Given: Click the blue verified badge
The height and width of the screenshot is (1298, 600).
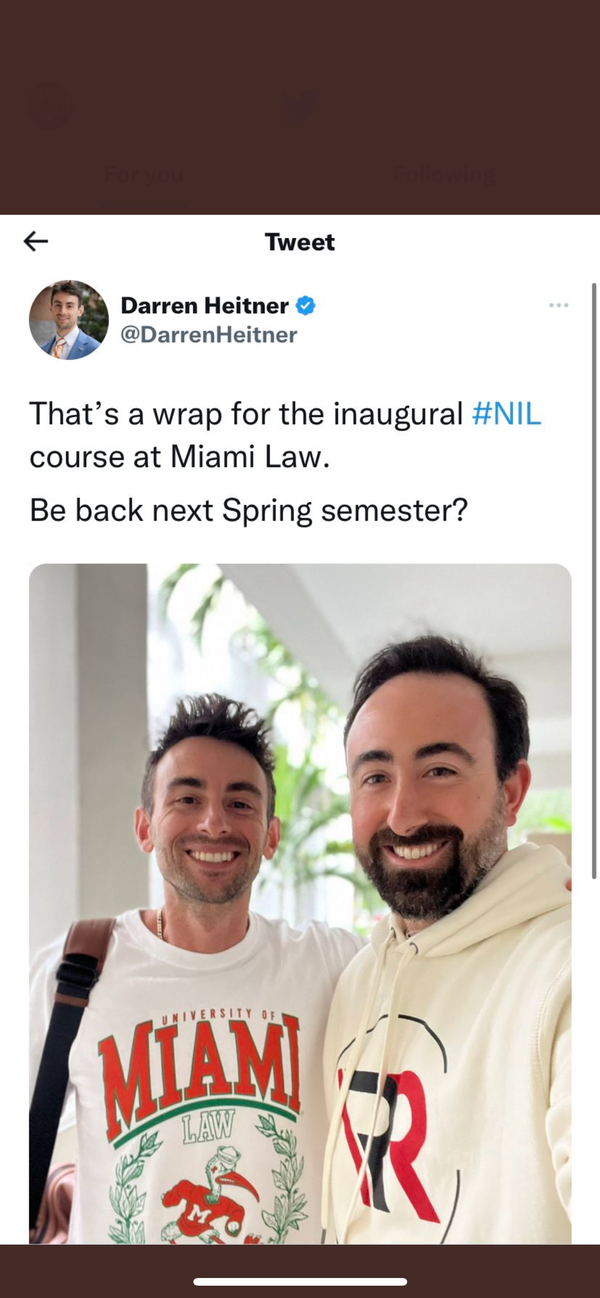Looking at the screenshot, I should click(305, 305).
